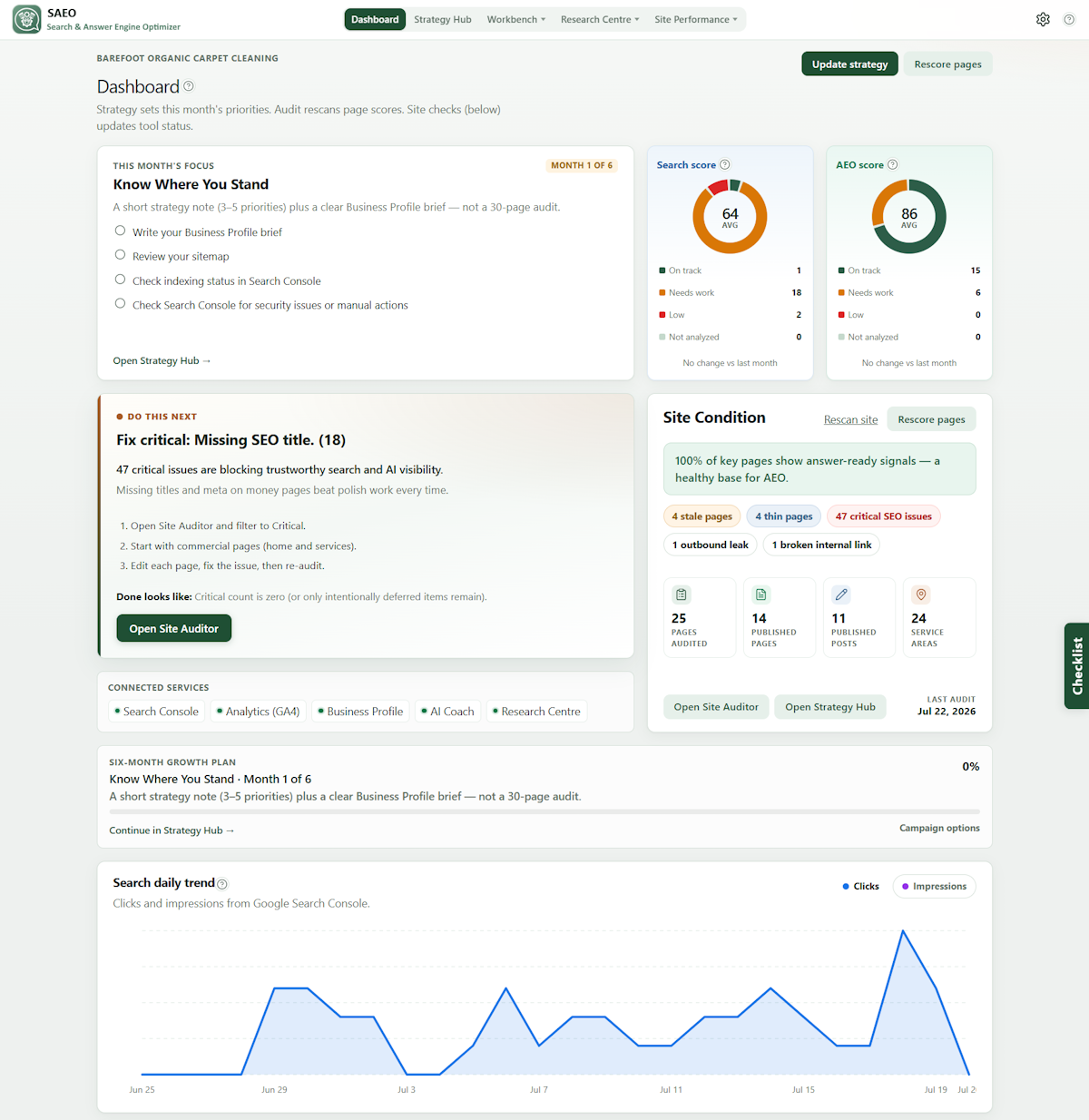The image size is (1089, 1120).
Task: Follow the Continue in Strategy Hub link
Action: pyautogui.click(x=172, y=830)
